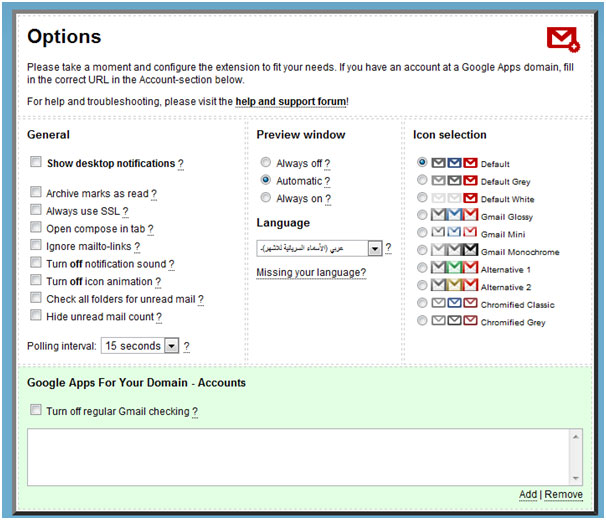Click help question mark beside Language dropdown
The width and height of the screenshot is (606, 520).
pos(388,248)
